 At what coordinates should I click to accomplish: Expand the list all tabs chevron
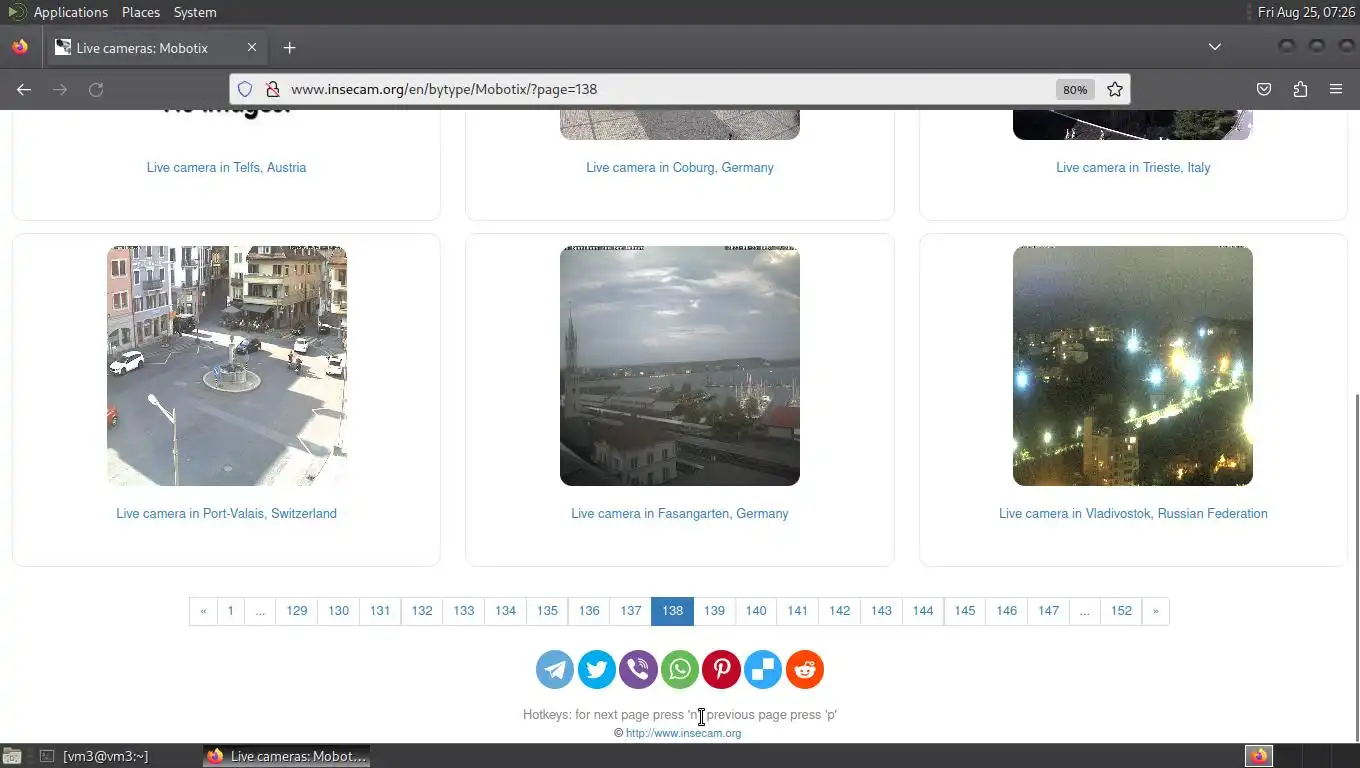click(x=1214, y=47)
